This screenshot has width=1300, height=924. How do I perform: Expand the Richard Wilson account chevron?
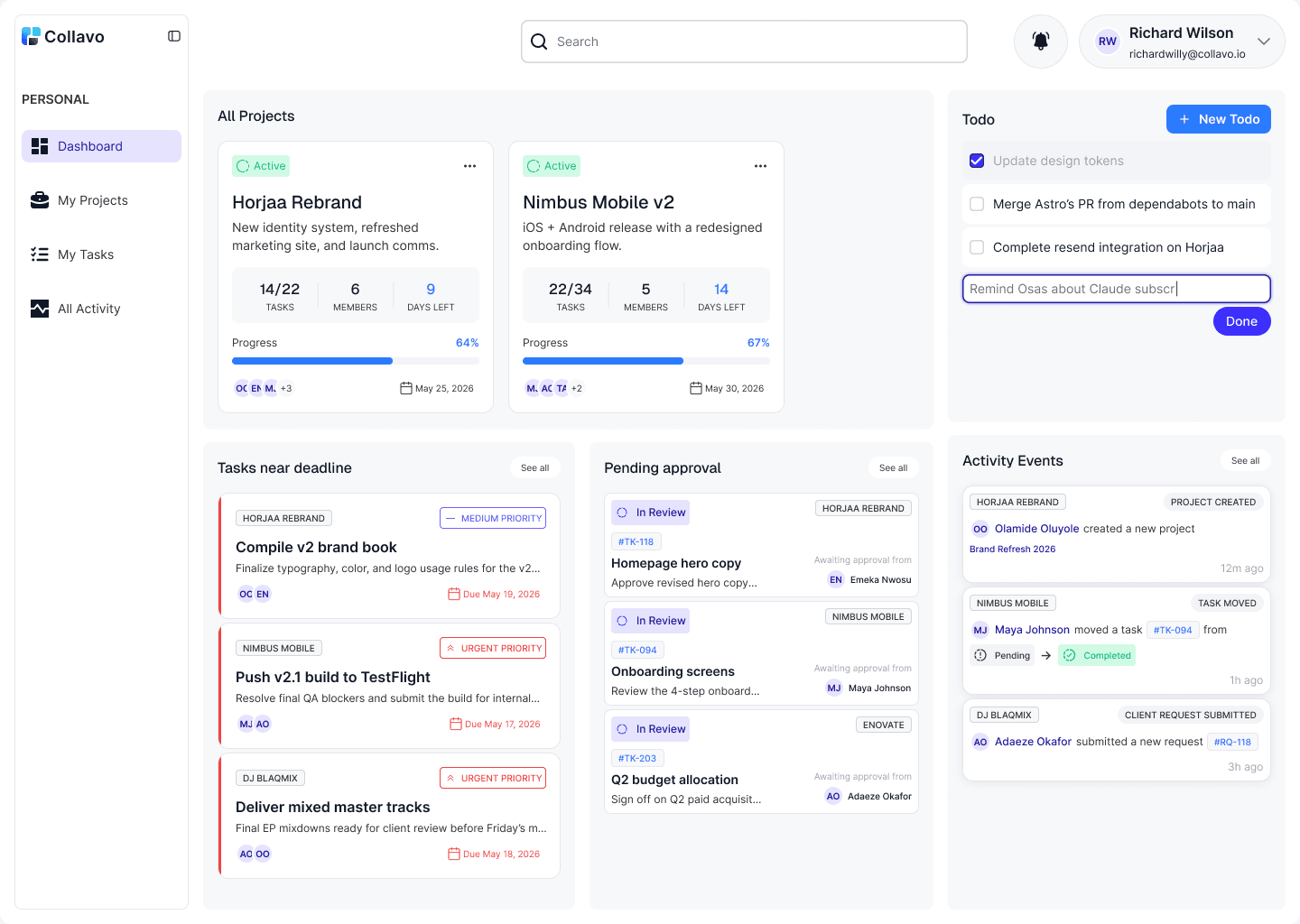coord(1264,42)
